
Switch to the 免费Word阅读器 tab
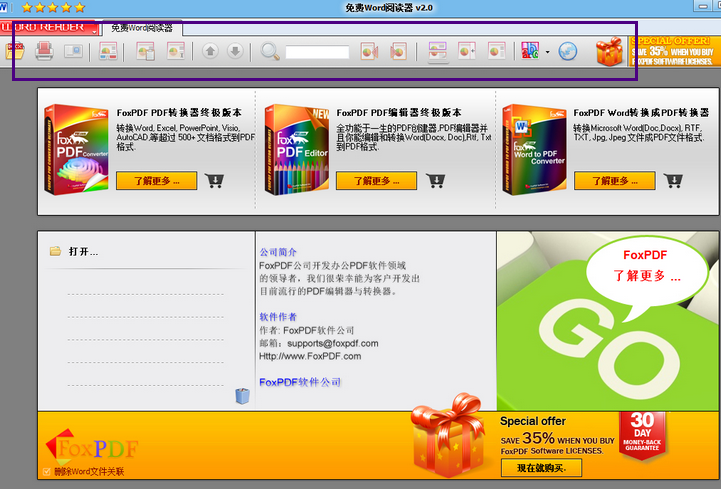(142, 28)
